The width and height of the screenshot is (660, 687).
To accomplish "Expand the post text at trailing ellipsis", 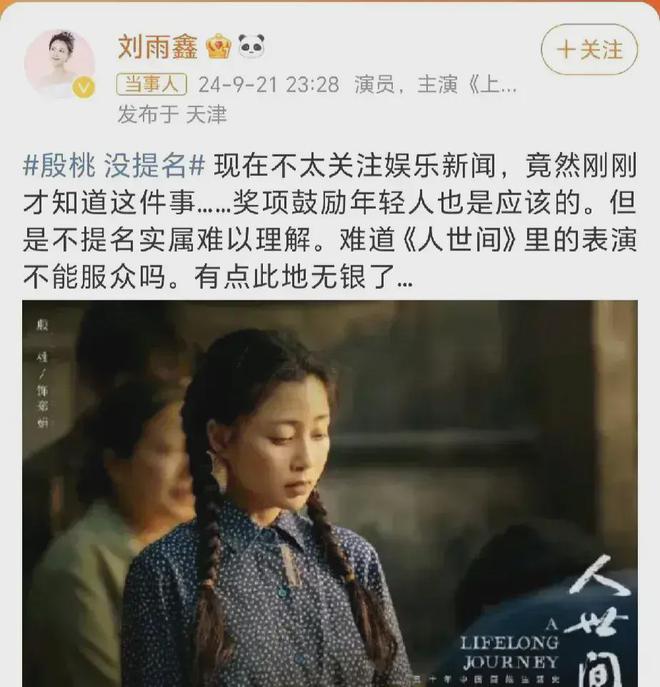I will 405,278.
